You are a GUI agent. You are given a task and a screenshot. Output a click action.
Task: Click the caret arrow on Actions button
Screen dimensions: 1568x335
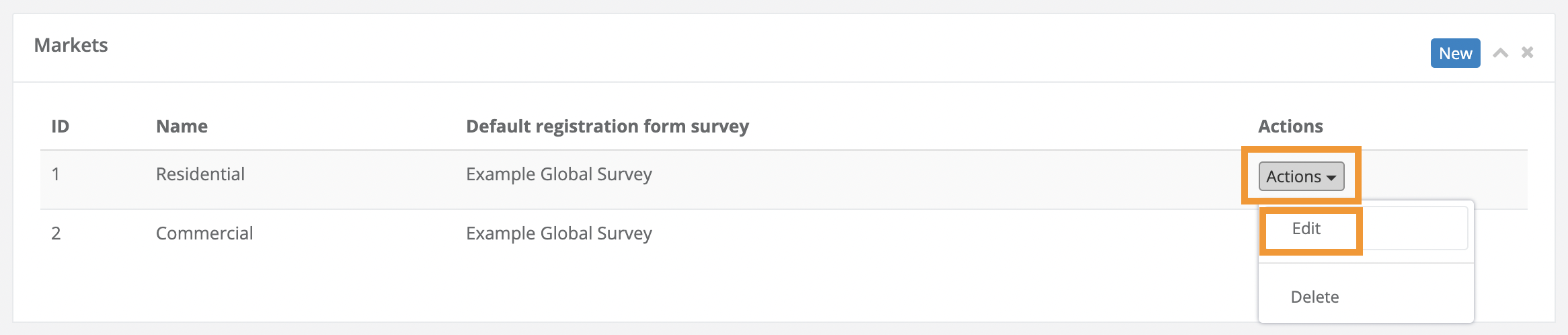click(1331, 178)
